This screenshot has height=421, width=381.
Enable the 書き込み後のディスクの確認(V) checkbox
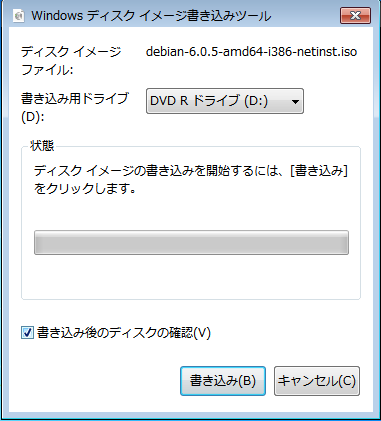click(x=27, y=333)
